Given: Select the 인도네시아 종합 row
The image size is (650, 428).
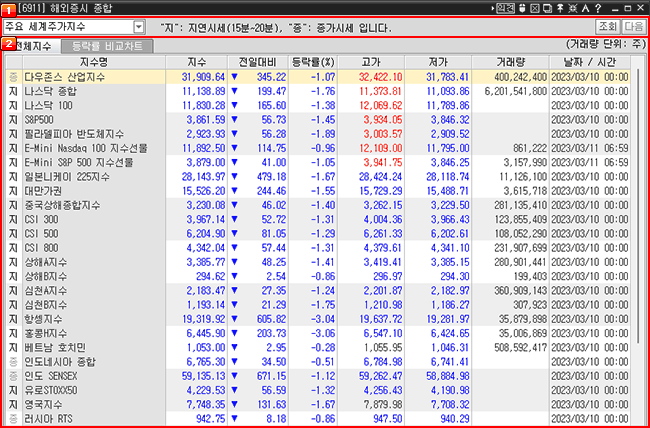Looking at the screenshot, I should point(318,362).
